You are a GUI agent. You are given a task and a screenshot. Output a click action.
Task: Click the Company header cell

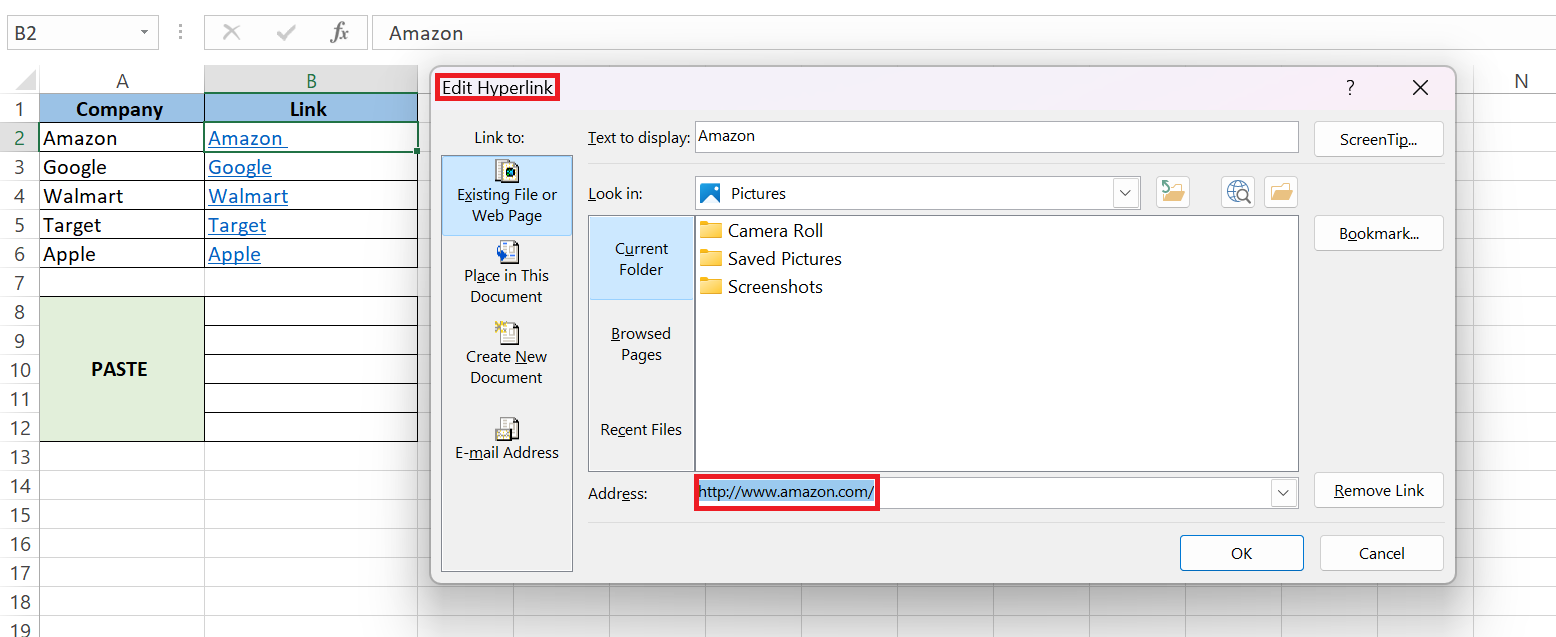point(122,109)
